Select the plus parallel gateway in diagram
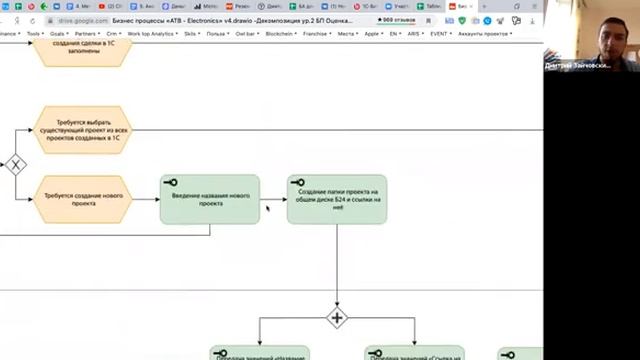The width and height of the screenshot is (640, 360). [x=337, y=318]
